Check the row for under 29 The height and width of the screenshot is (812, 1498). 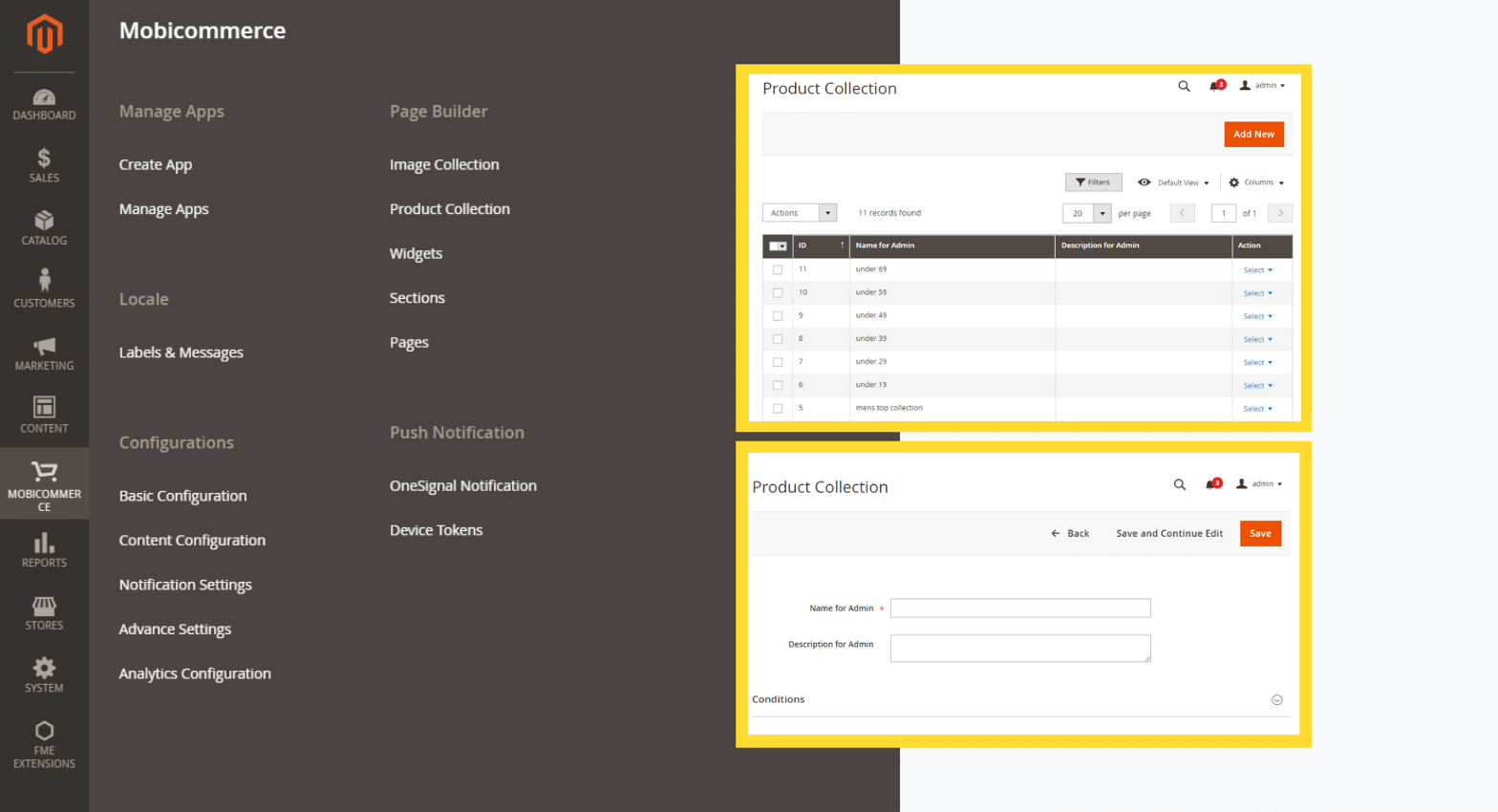point(778,362)
